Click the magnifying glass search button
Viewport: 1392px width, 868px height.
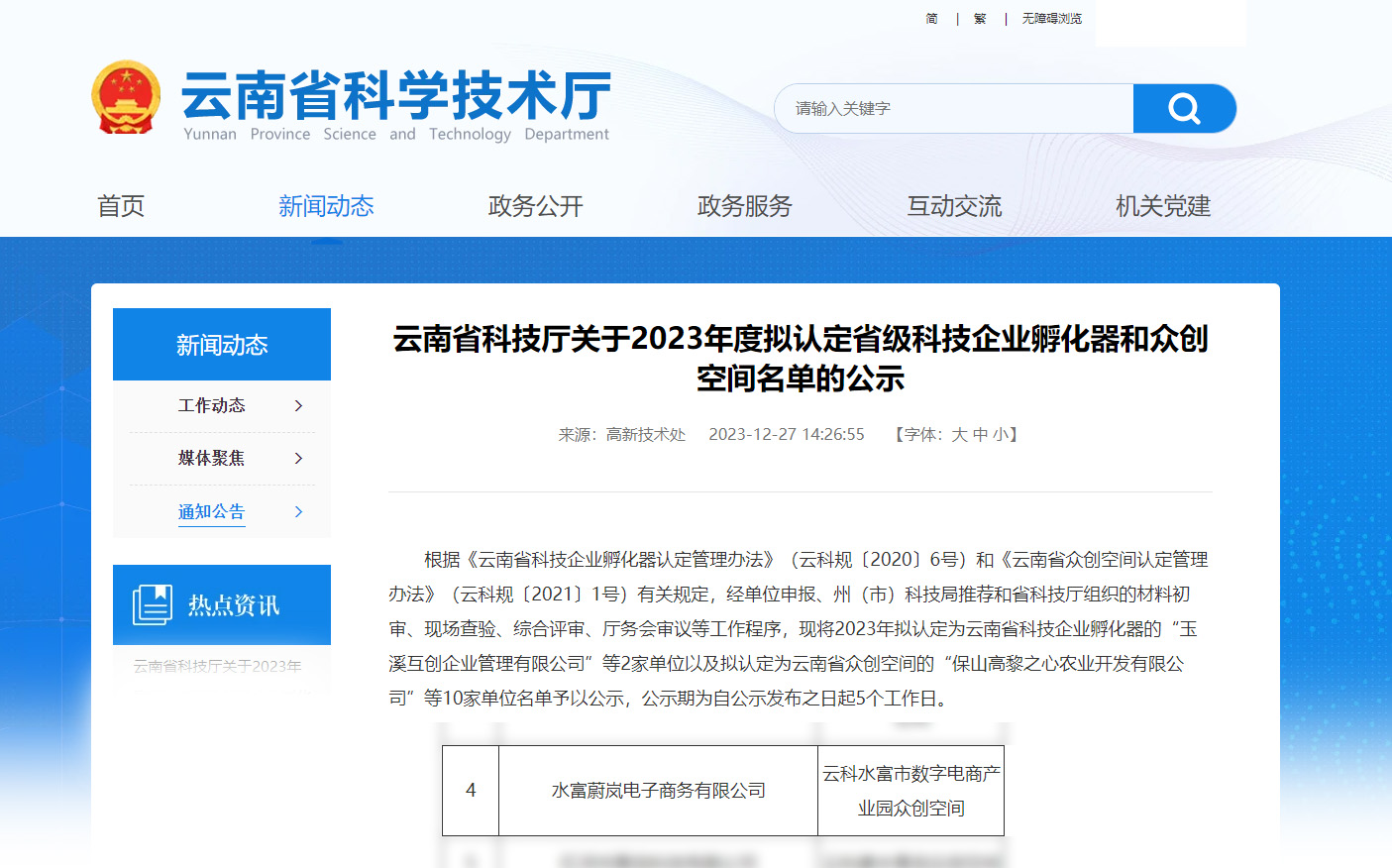pyautogui.click(x=1184, y=108)
